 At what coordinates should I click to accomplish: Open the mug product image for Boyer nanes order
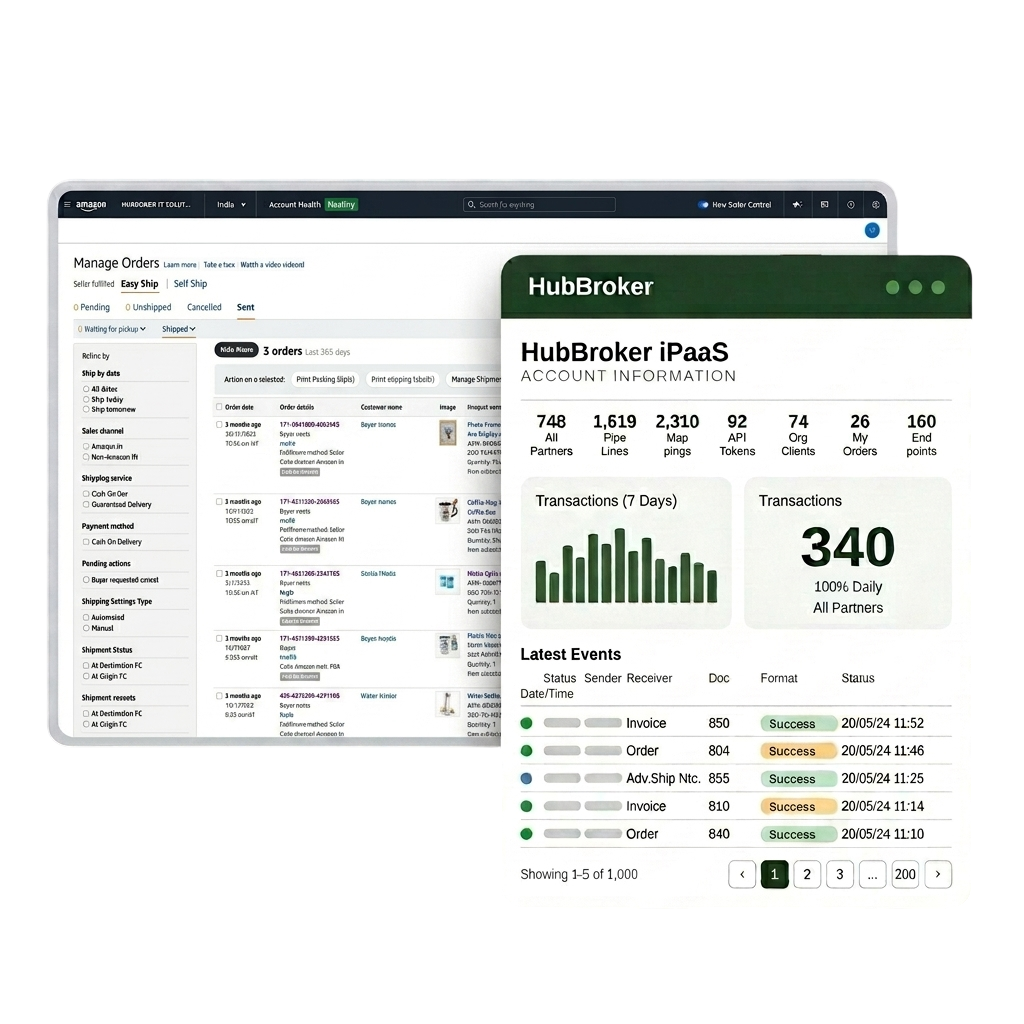pyautogui.click(x=448, y=511)
